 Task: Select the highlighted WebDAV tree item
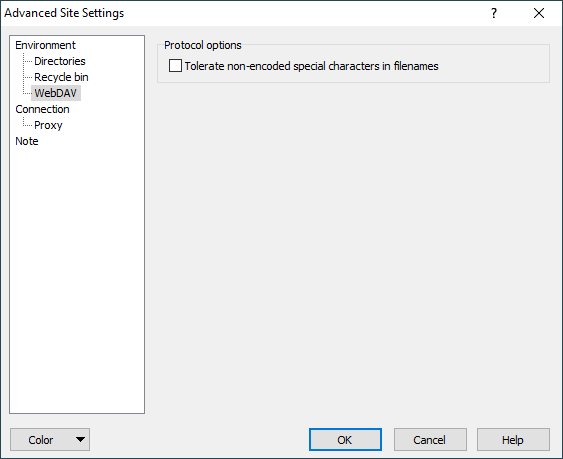pos(56,93)
